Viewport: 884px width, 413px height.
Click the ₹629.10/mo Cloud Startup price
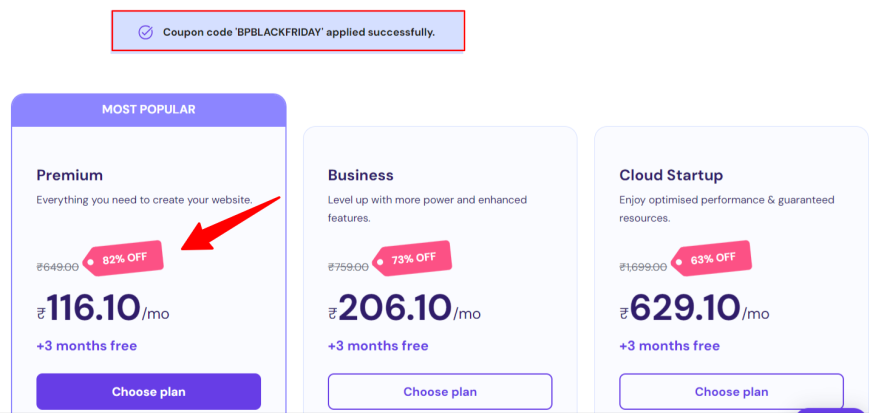685,308
